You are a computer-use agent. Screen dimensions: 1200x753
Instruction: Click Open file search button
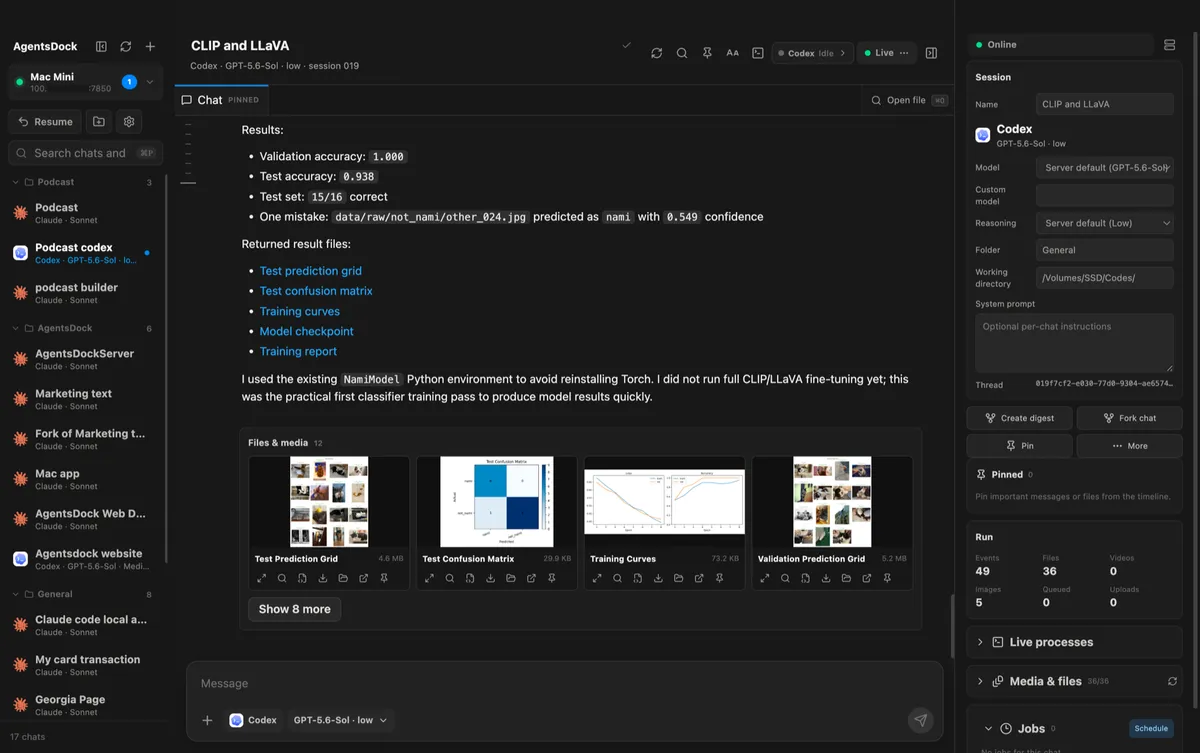coord(908,100)
